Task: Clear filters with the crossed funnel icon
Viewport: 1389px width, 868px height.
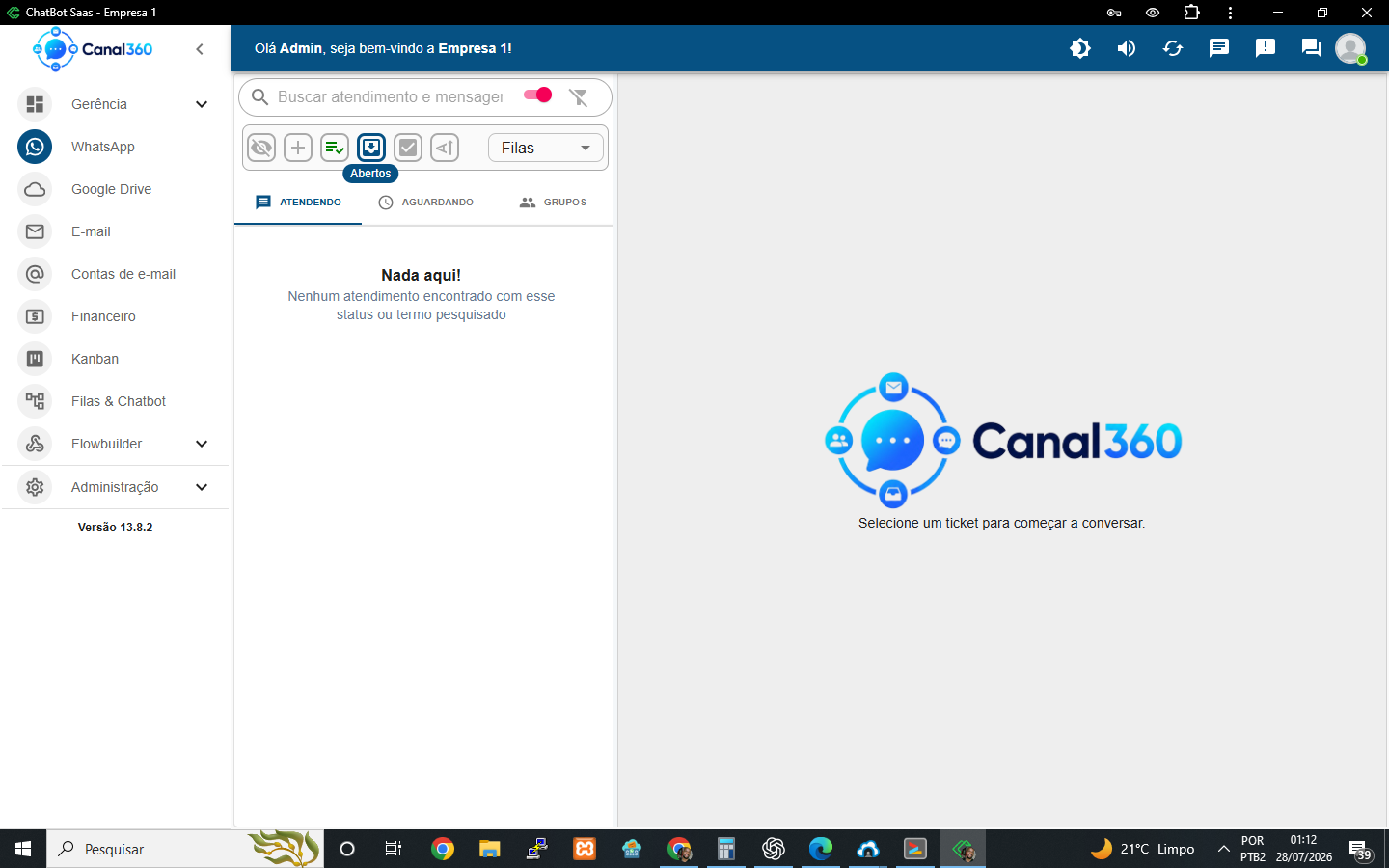Action: [579, 96]
